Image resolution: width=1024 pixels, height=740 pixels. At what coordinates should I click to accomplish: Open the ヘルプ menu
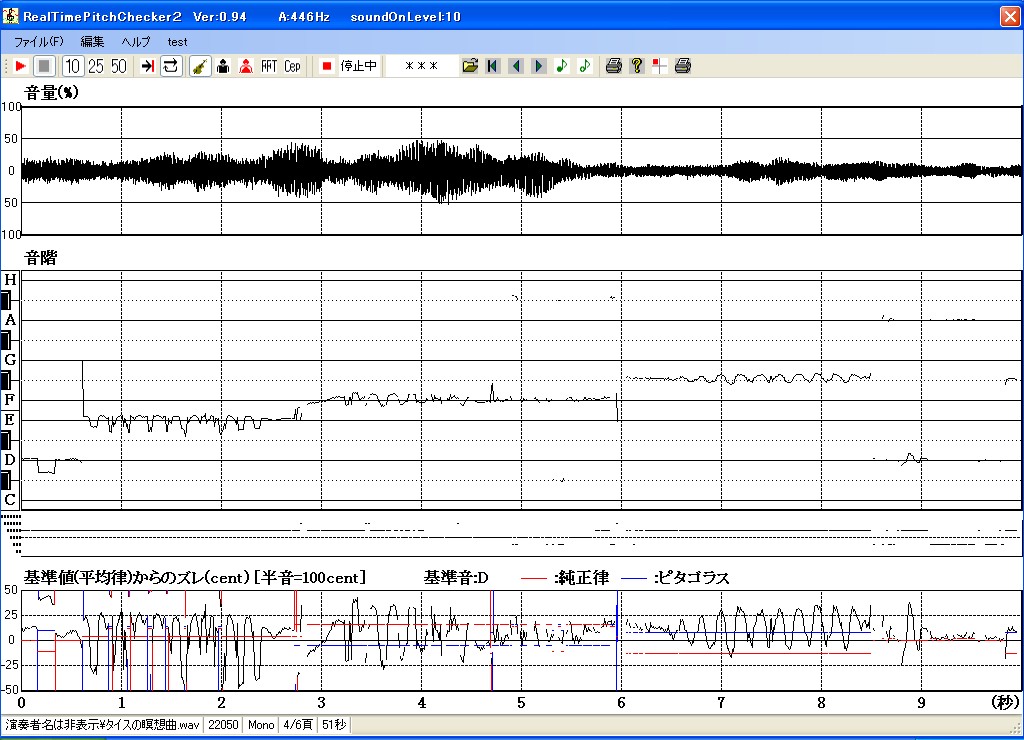coord(136,42)
